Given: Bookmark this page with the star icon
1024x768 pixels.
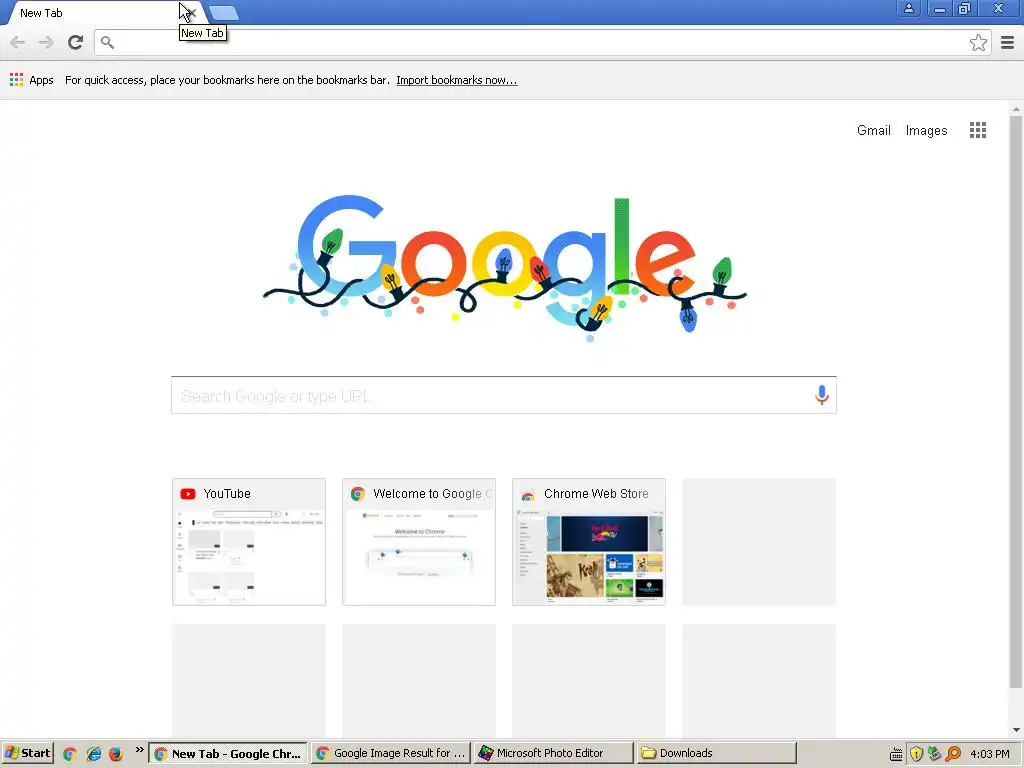Looking at the screenshot, I should [x=978, y=43].
